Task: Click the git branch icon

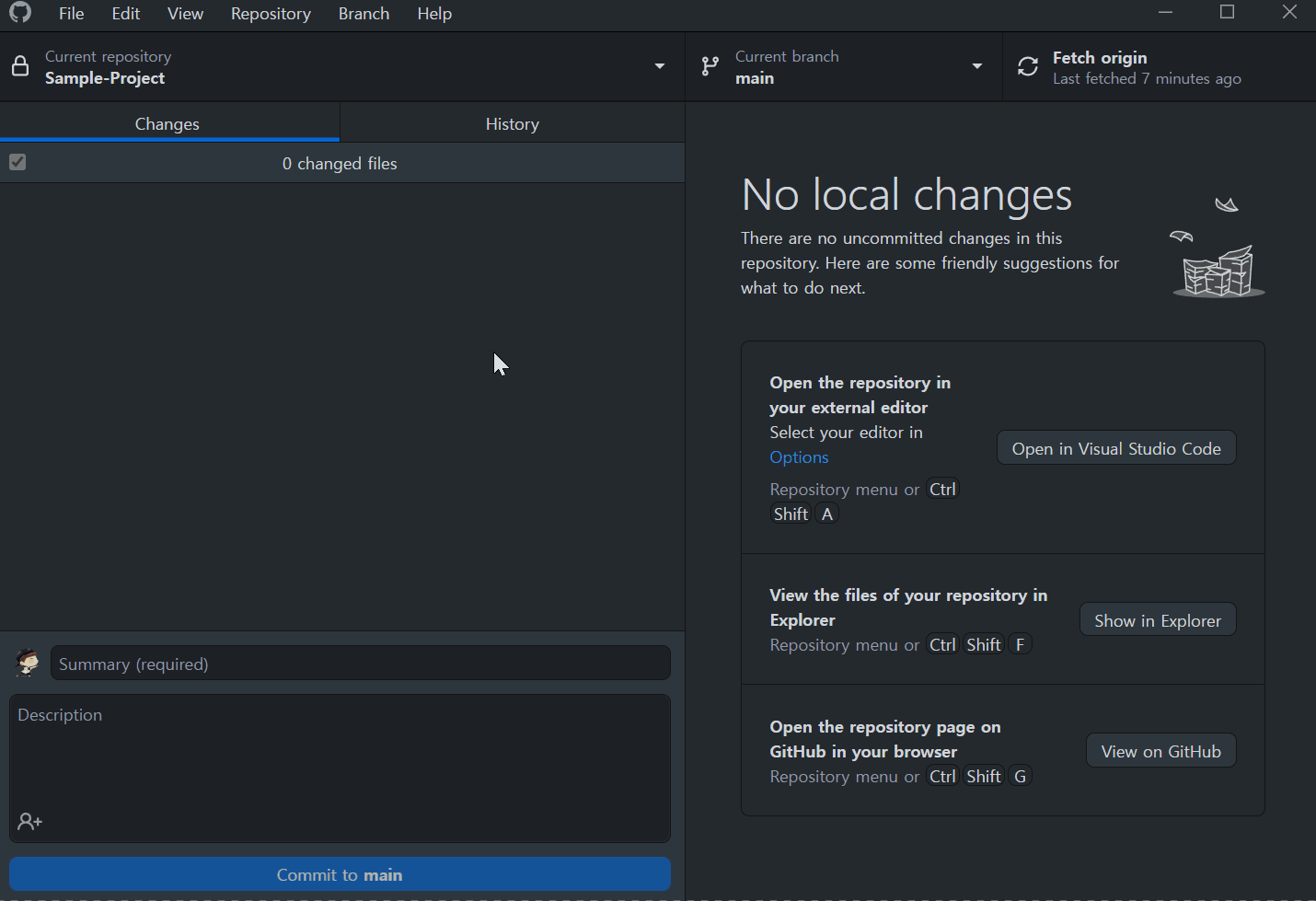Action: coord(710,66)
